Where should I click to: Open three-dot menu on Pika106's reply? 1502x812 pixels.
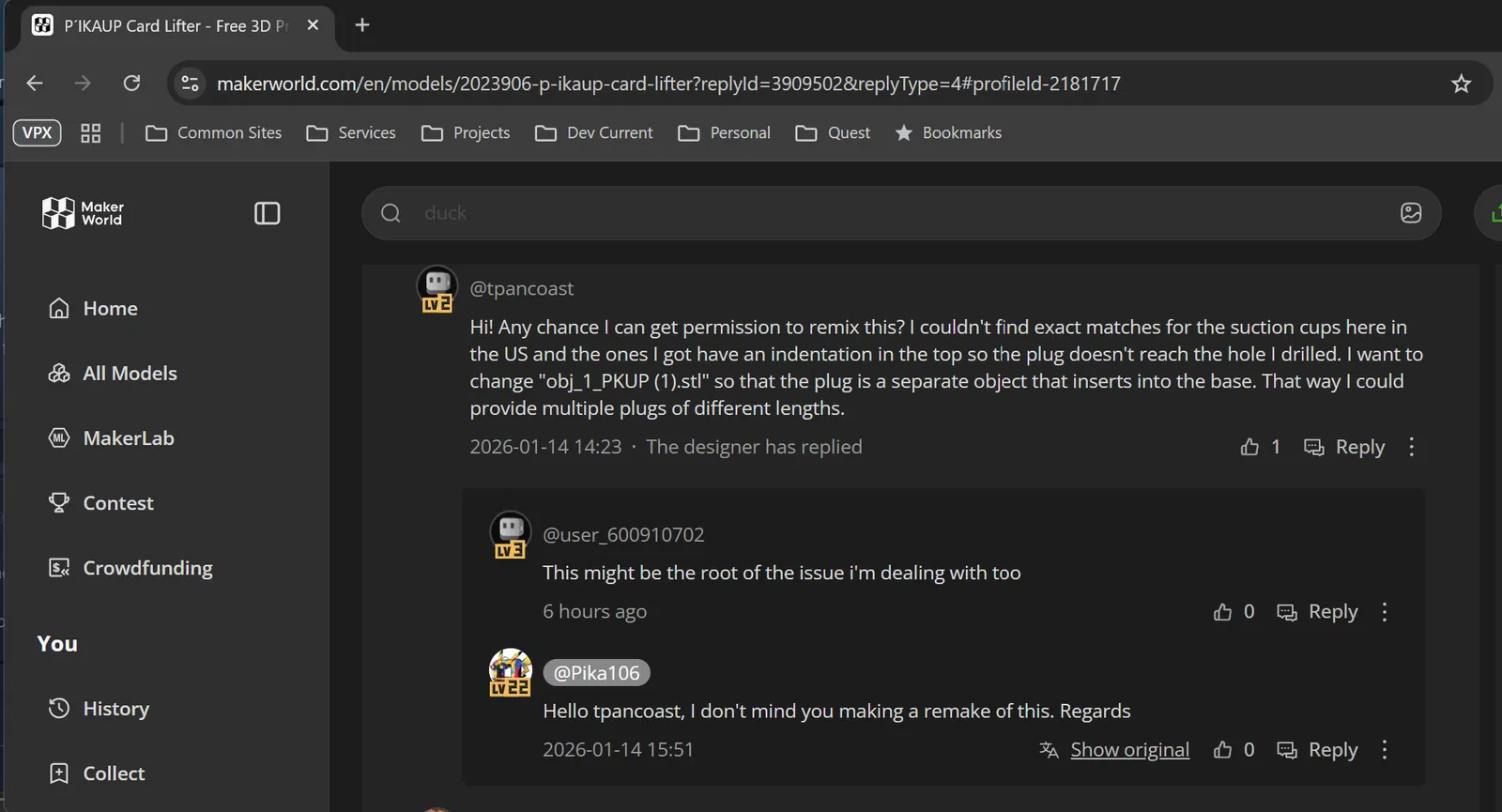point(1384,750)
